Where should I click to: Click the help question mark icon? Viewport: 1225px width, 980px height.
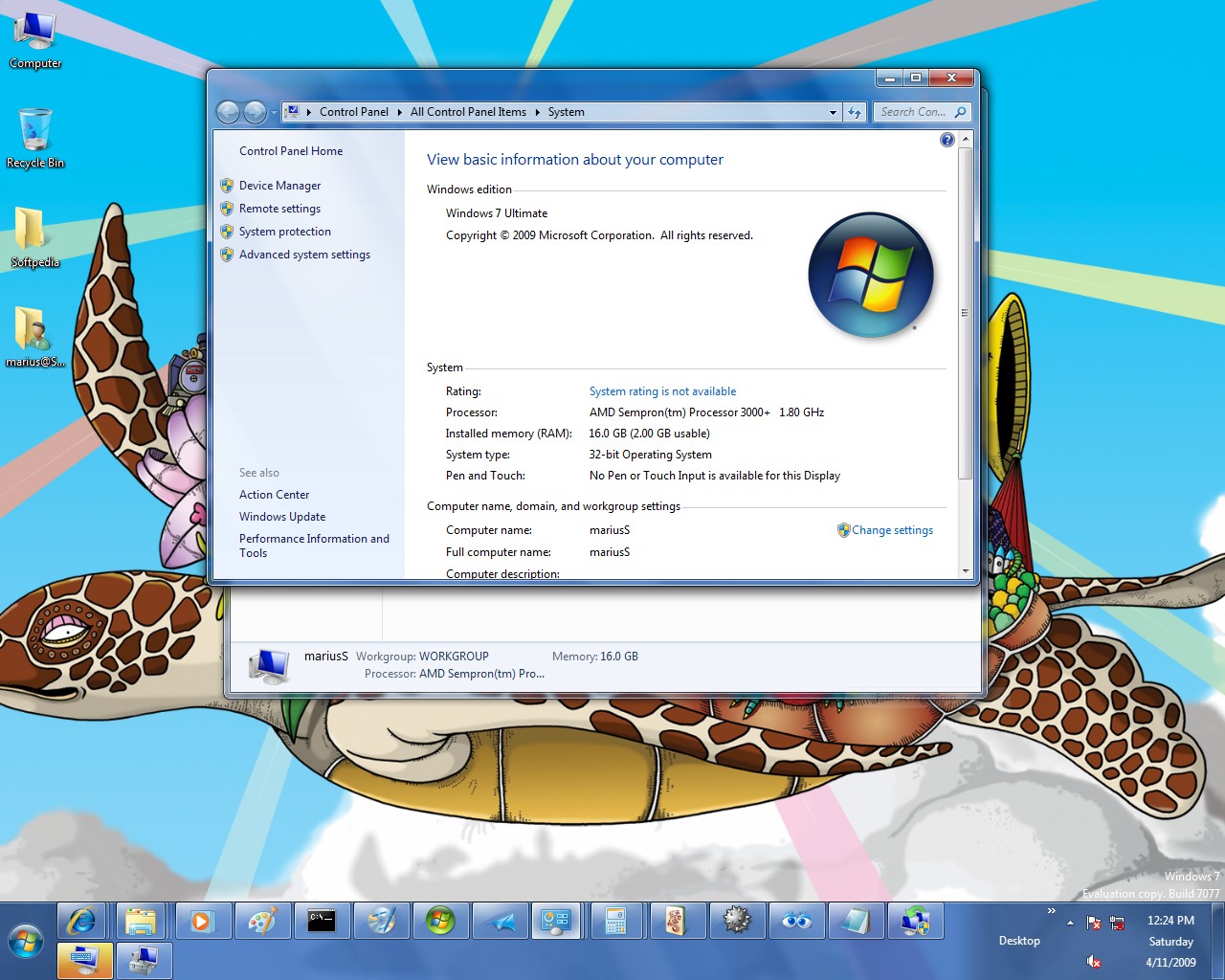(947, 140)
